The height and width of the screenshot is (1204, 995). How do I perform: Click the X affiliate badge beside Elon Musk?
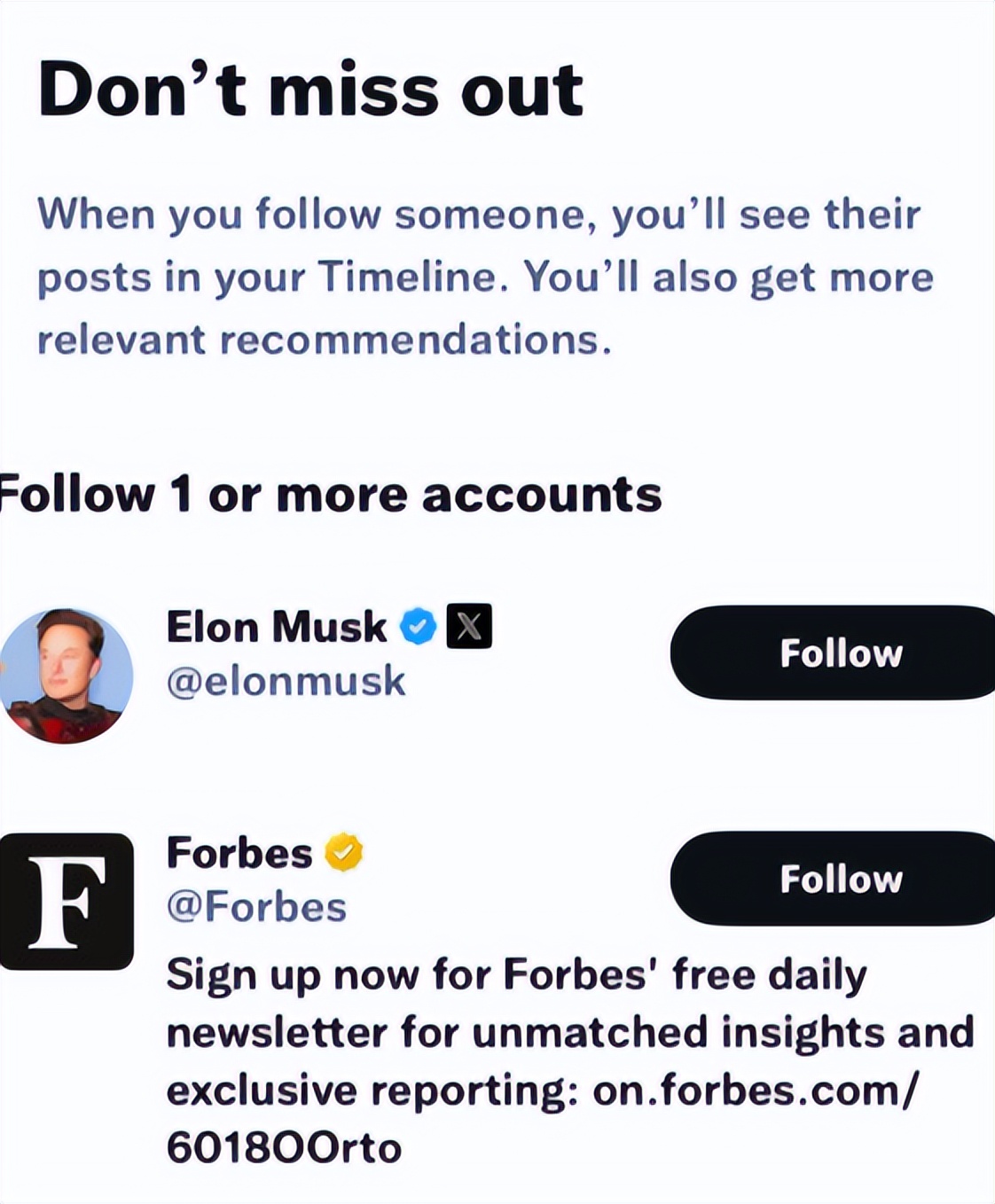(468, 627)
